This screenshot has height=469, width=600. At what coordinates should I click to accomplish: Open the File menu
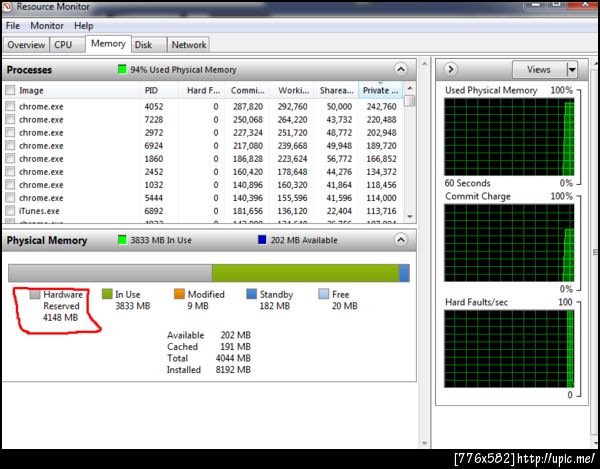13,26
